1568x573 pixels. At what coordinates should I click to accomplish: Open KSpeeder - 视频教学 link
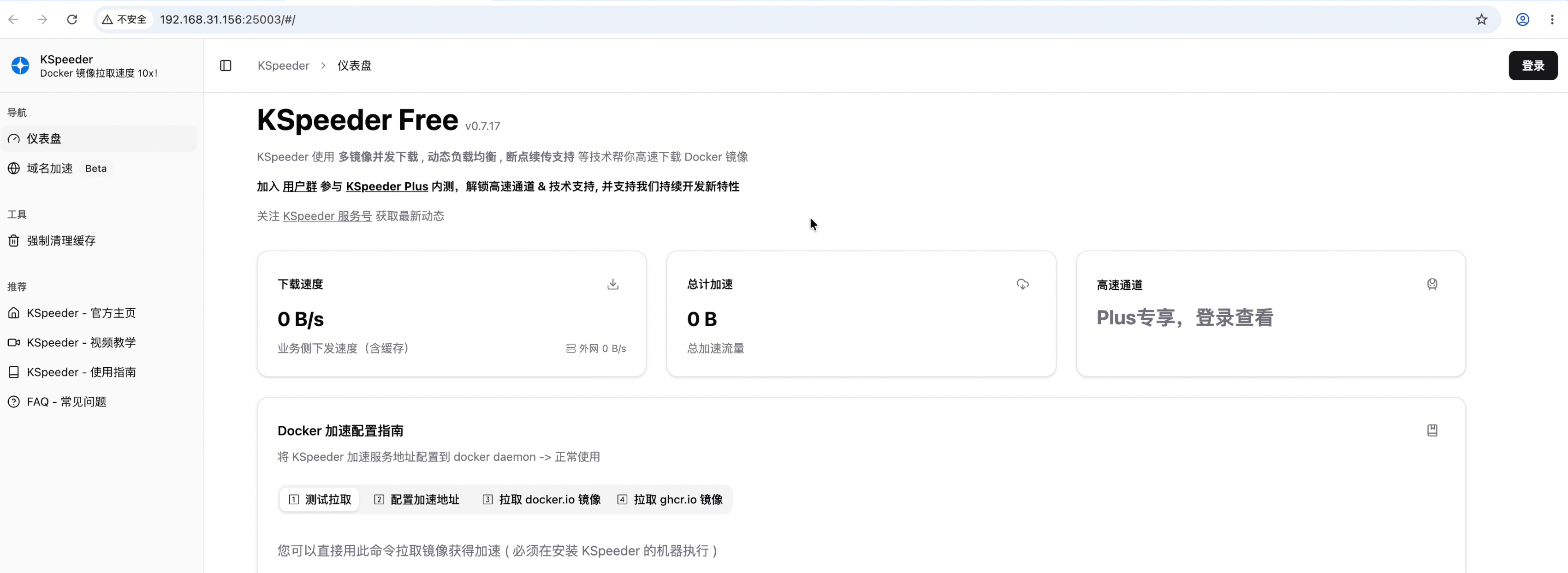tap(81, 342)
